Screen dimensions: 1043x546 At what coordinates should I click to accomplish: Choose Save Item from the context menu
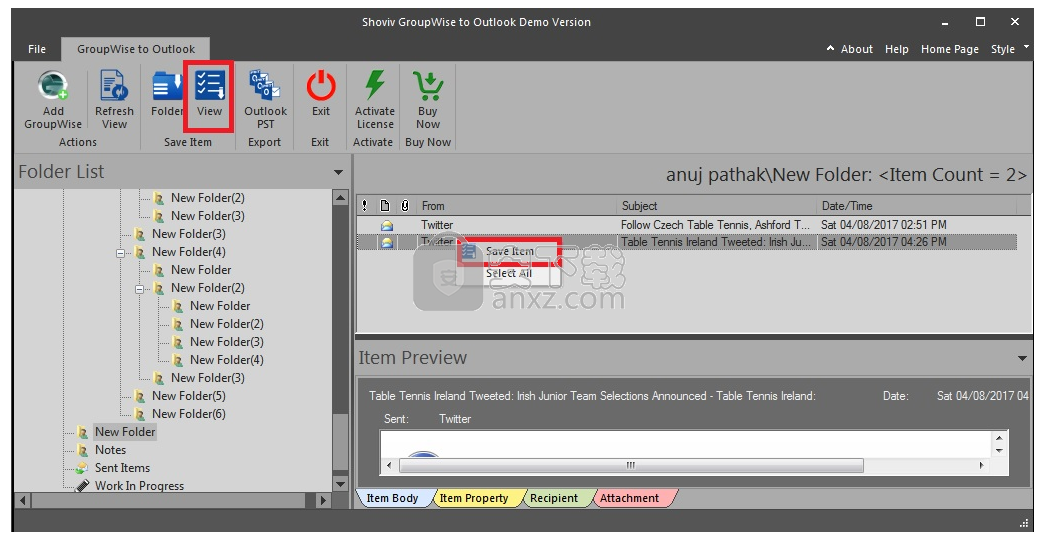coord(510,251)
